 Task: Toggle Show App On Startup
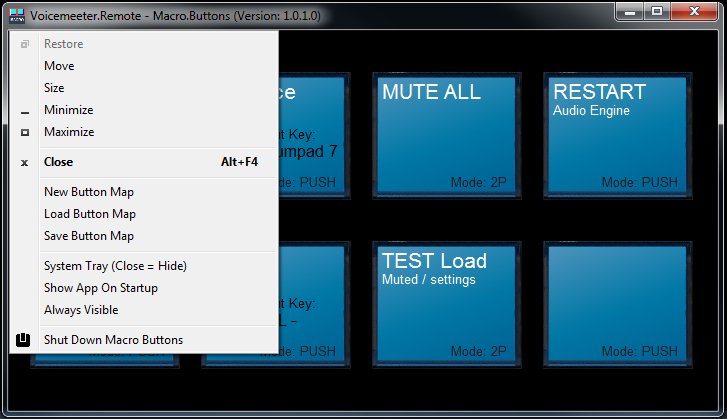[x=144, y=288]
